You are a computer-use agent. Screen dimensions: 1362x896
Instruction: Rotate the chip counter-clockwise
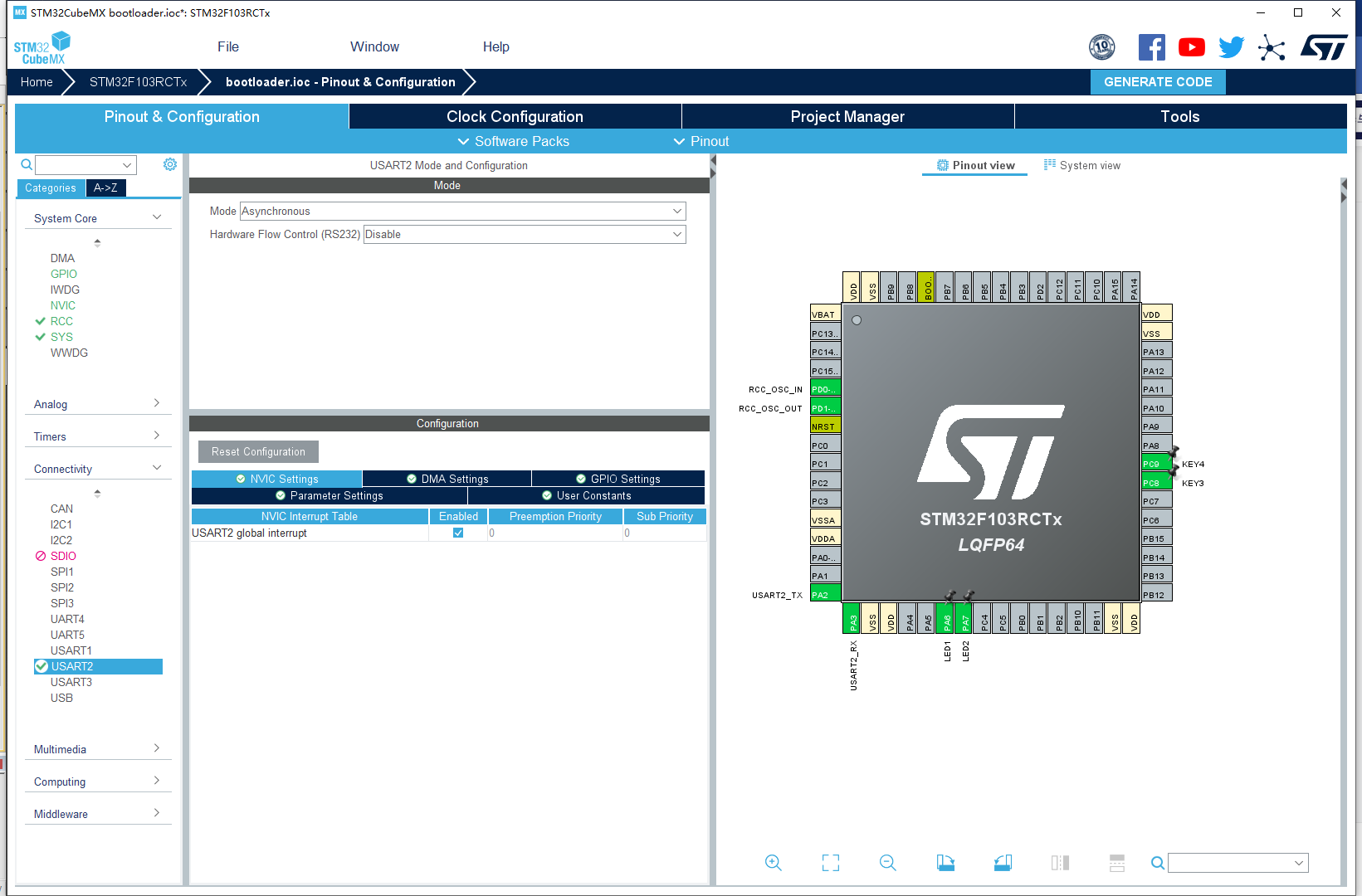(x=1003, y=863)
